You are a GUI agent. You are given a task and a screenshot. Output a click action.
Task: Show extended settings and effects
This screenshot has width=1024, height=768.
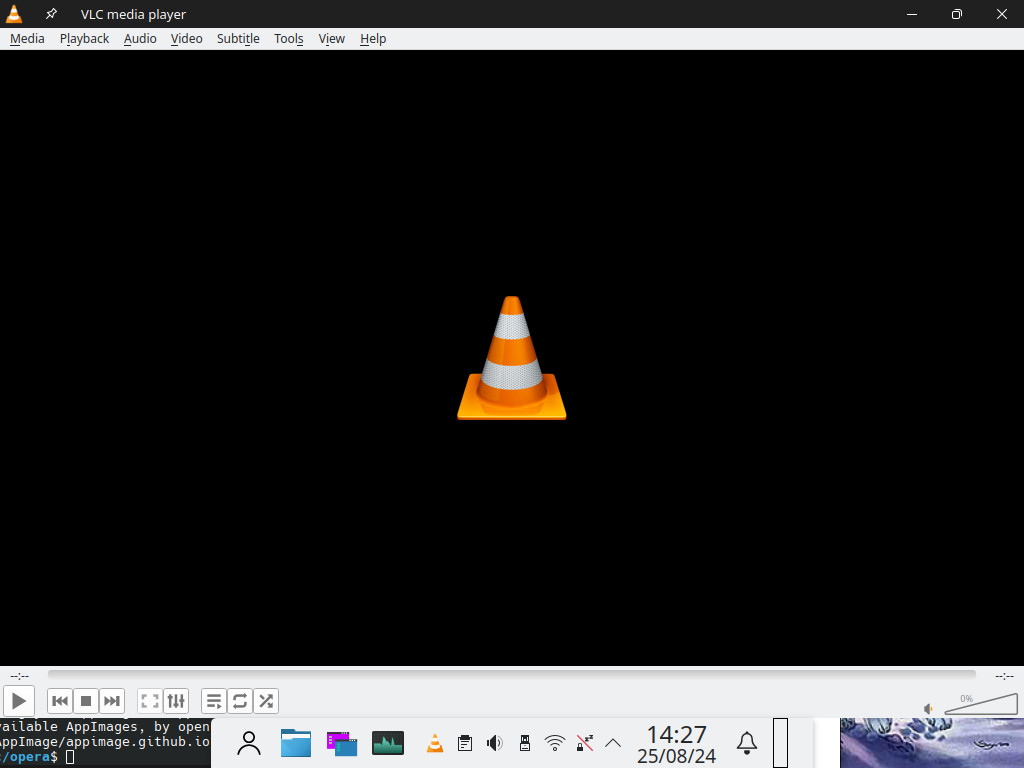(x=176, y=701)
